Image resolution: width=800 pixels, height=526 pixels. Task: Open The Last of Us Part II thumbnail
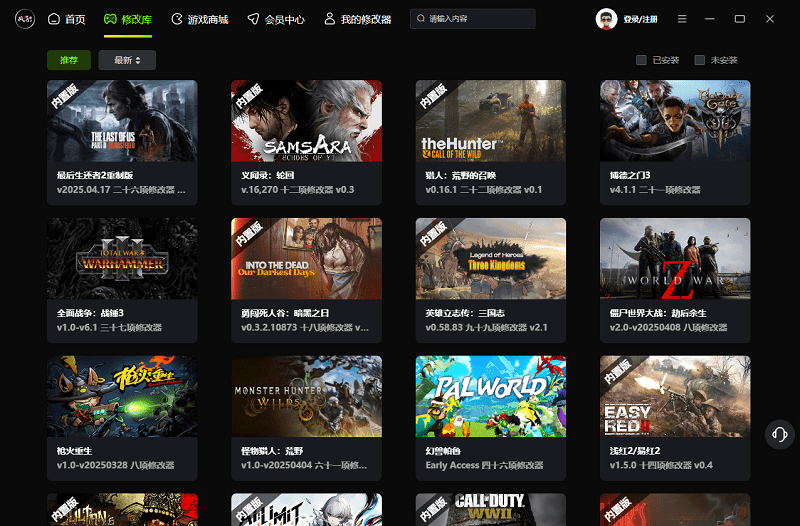click(x=122, y=121)
